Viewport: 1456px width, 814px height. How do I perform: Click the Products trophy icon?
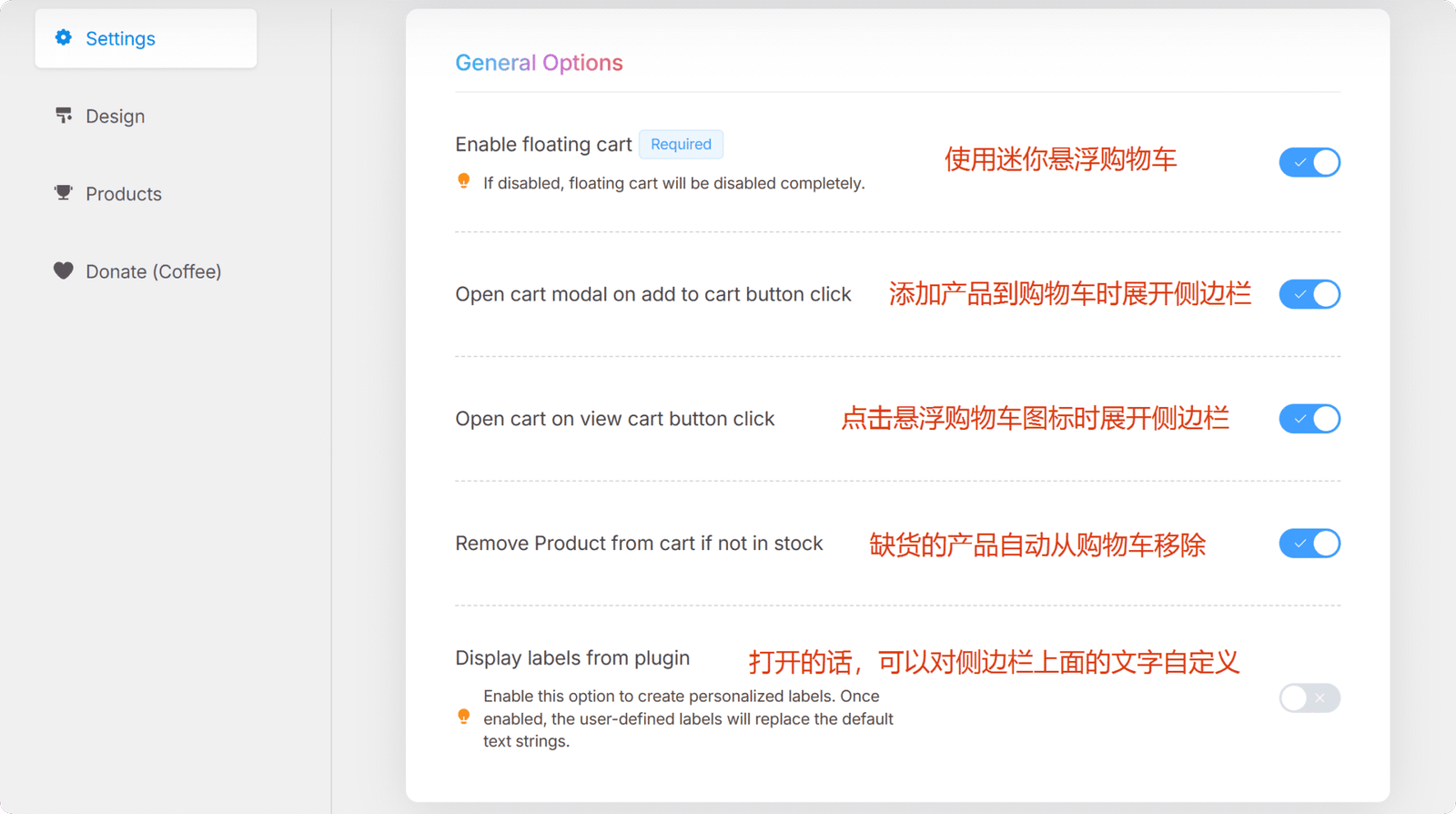63,193
